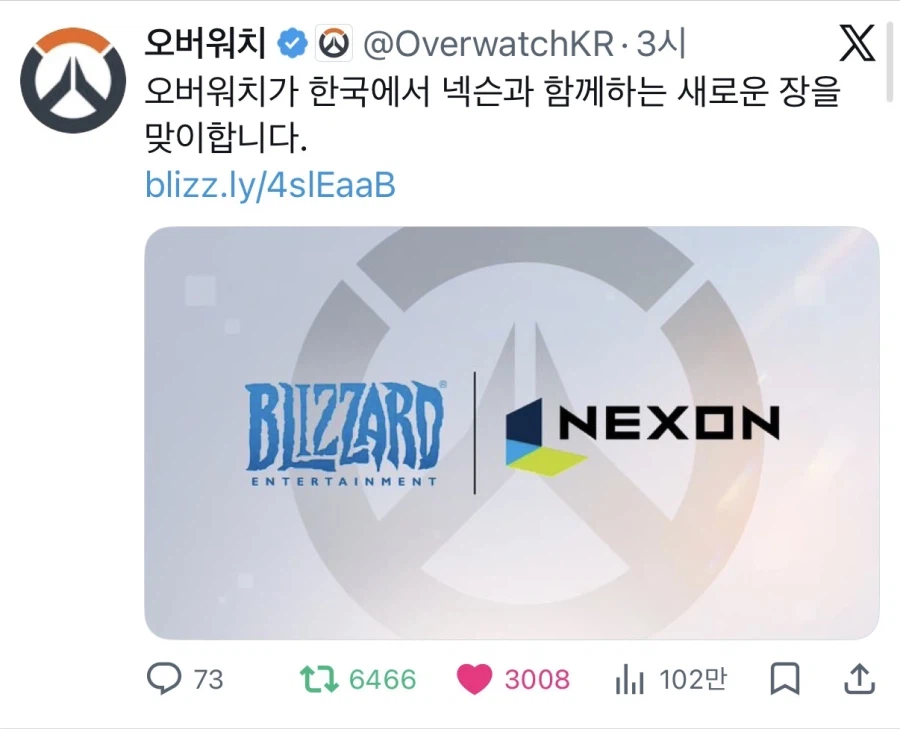Toggle like with the pink heart icon

click(x=475, y=679)
